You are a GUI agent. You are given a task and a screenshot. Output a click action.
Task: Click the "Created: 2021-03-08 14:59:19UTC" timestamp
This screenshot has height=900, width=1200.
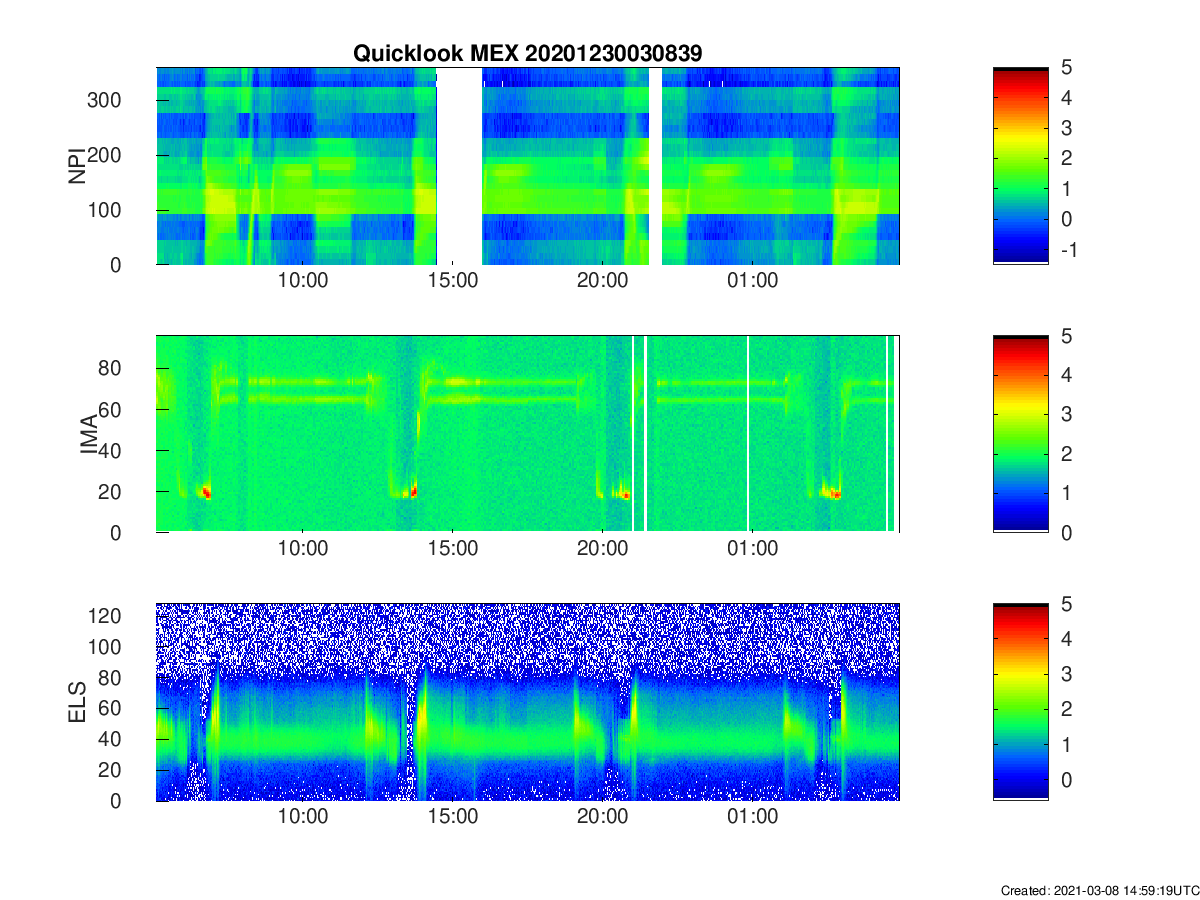point(1099,890)
